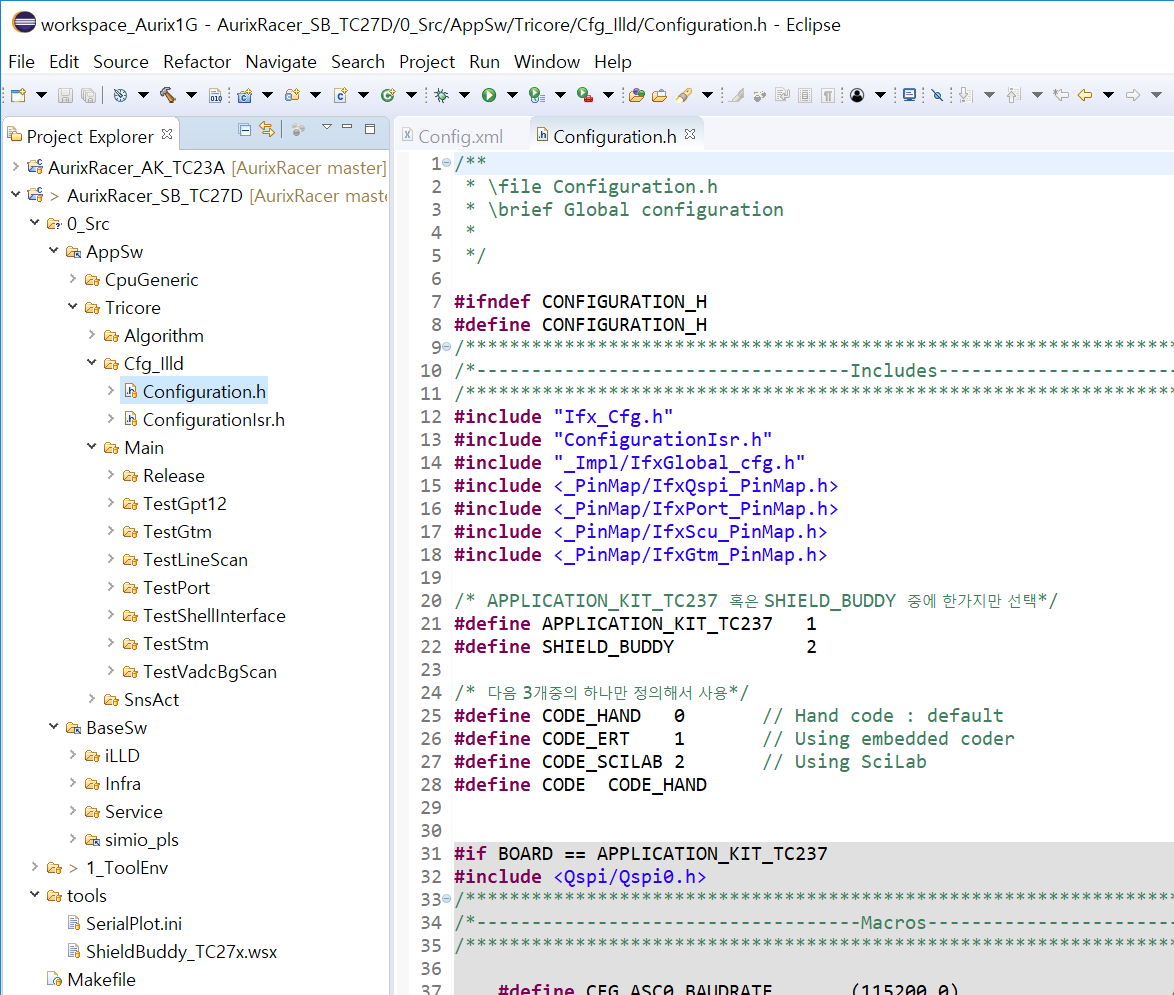Click the Save All toolbar icon
The height and width of the screenshot is (995, 1174).
pos(88,95)
